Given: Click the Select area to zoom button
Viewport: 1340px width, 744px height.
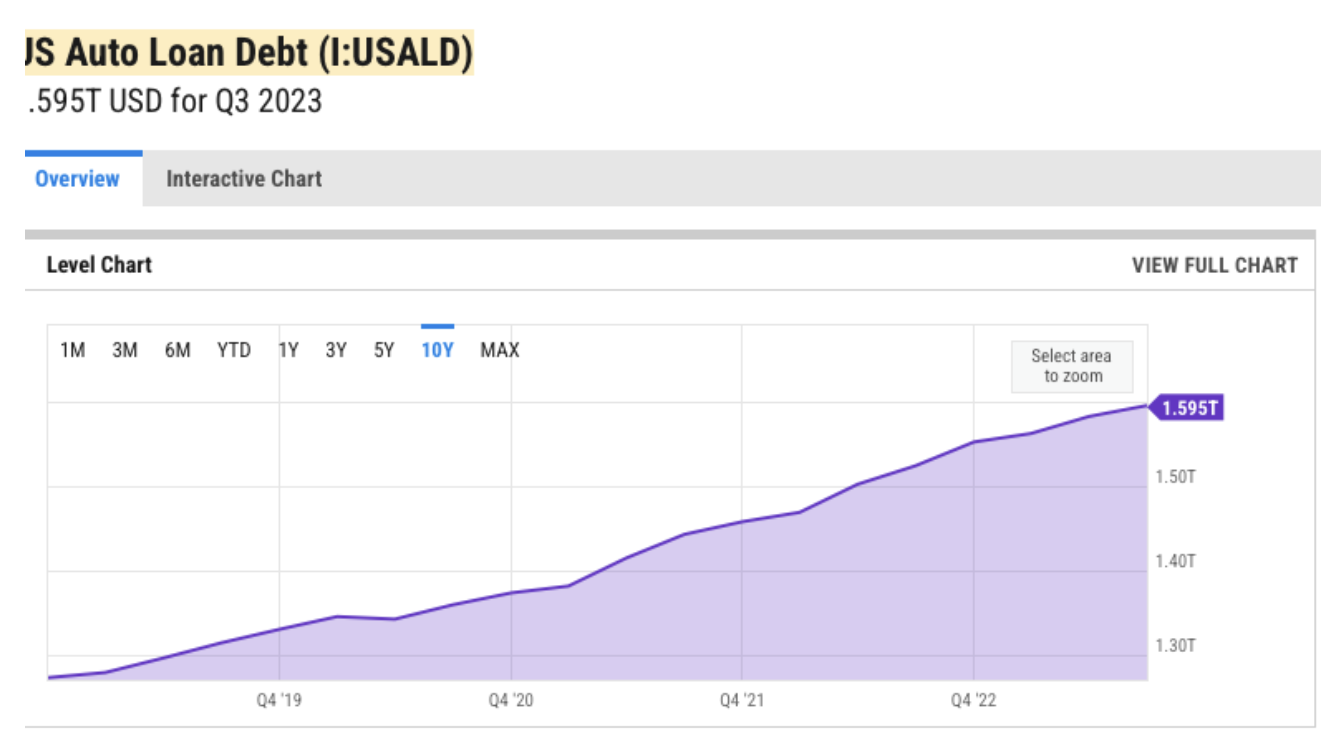Looking at the screenshot, I should pyautogui.click(x=1071, y=366).
